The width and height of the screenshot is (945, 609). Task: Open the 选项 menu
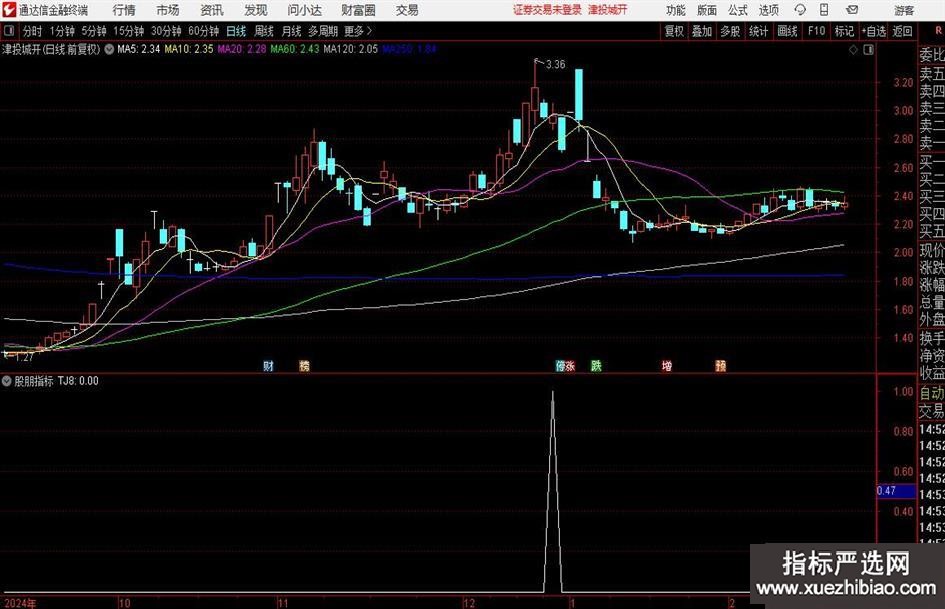(768, 10)
